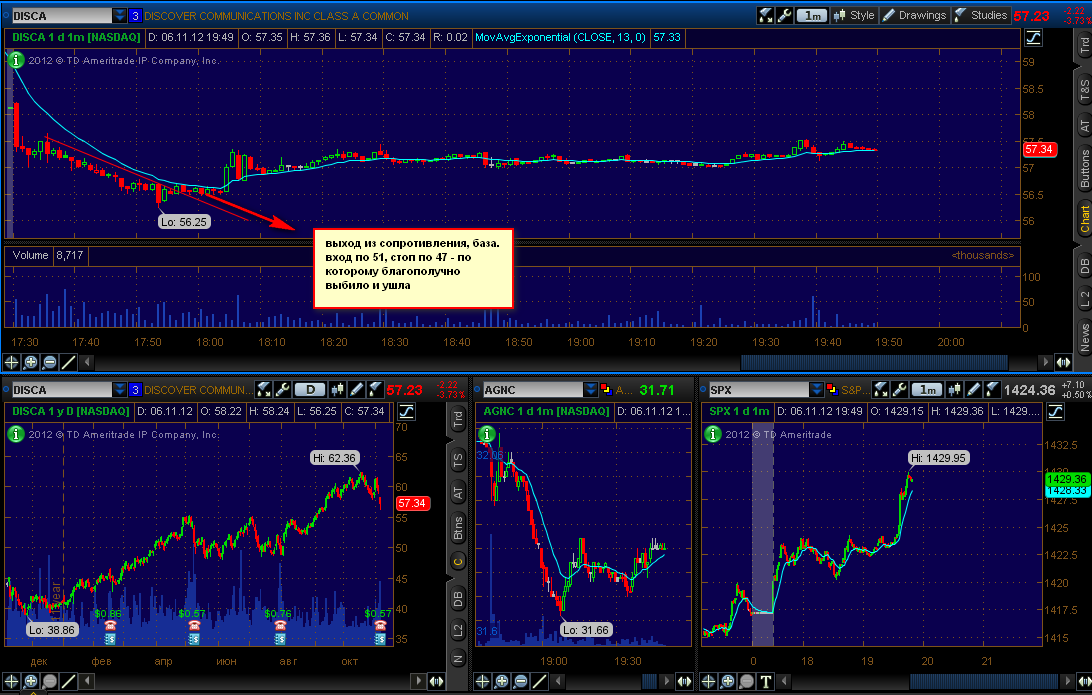Open the L2 side tab of top chart
The image size is (1092, 695).
[x=1084, y=299]
